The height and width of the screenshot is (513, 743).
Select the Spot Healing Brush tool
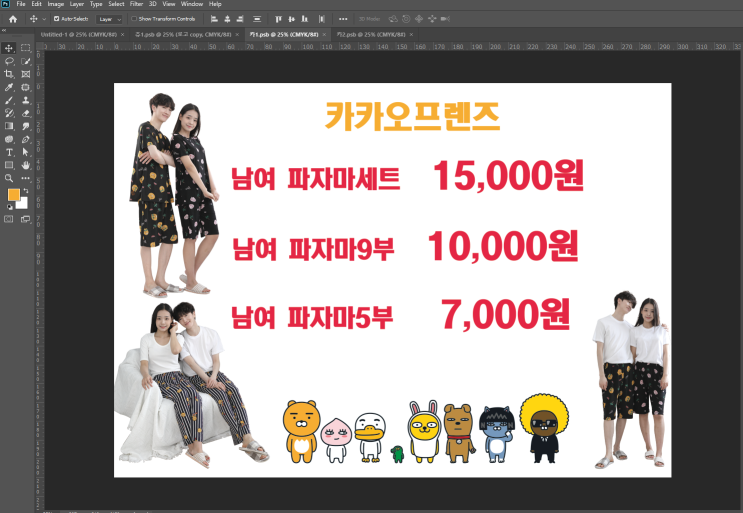click(x=26, y=87)
